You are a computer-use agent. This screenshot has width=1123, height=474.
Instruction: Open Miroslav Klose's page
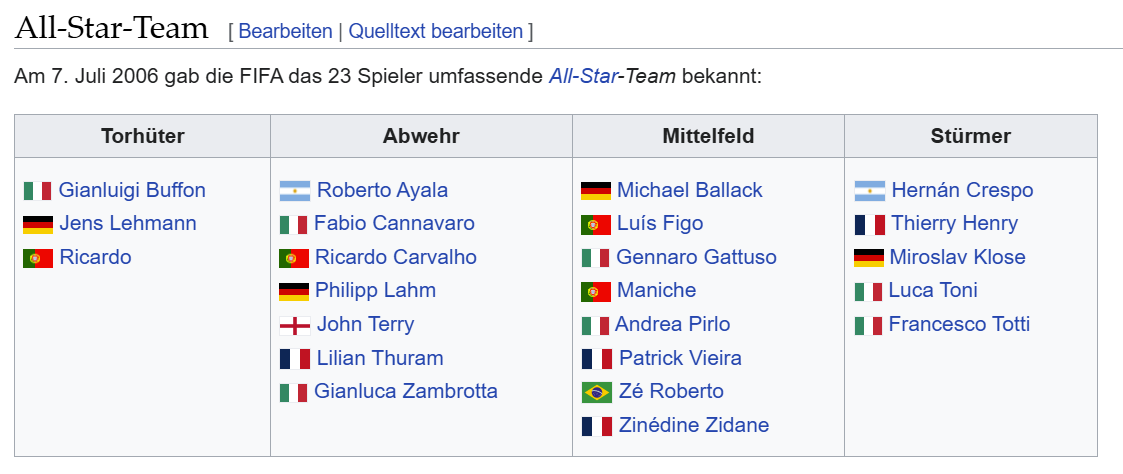(958, 257)
